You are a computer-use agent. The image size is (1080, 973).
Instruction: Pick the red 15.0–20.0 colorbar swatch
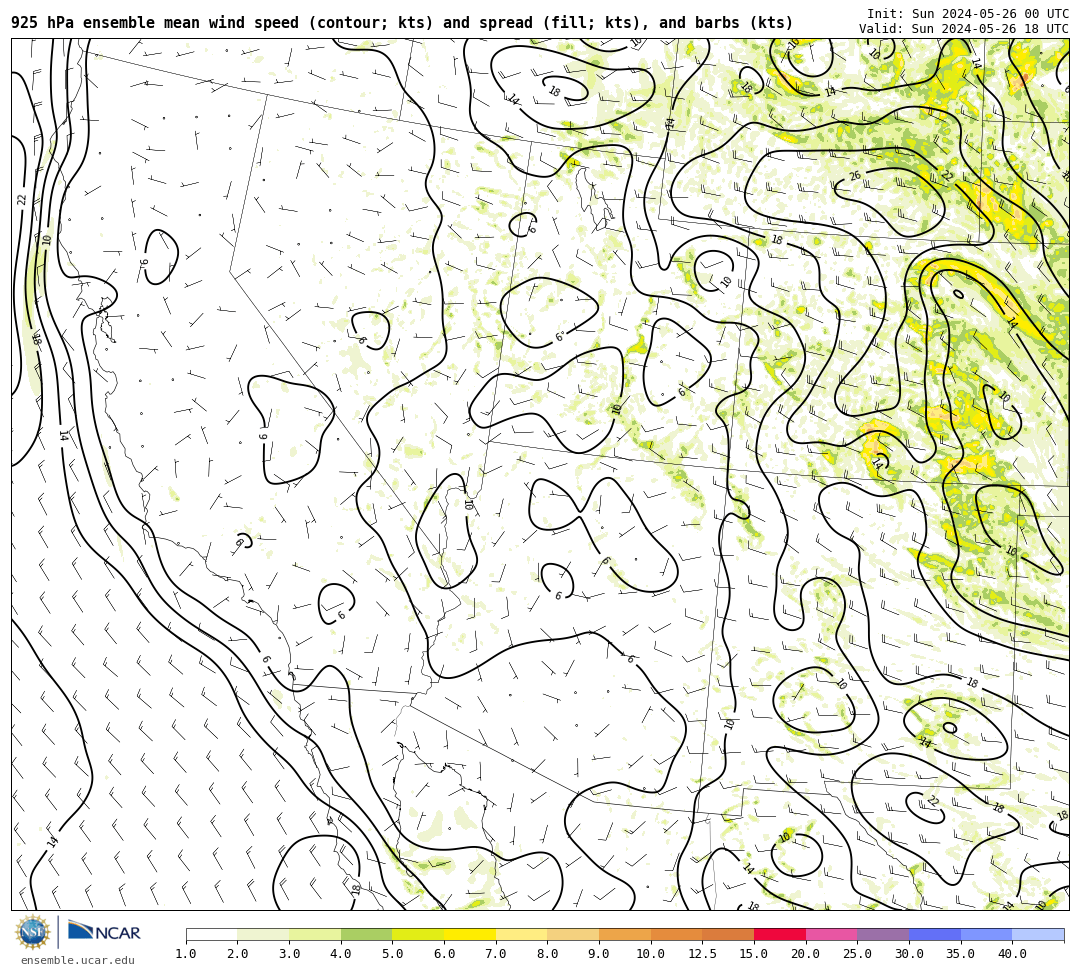(x=780, y=934)
